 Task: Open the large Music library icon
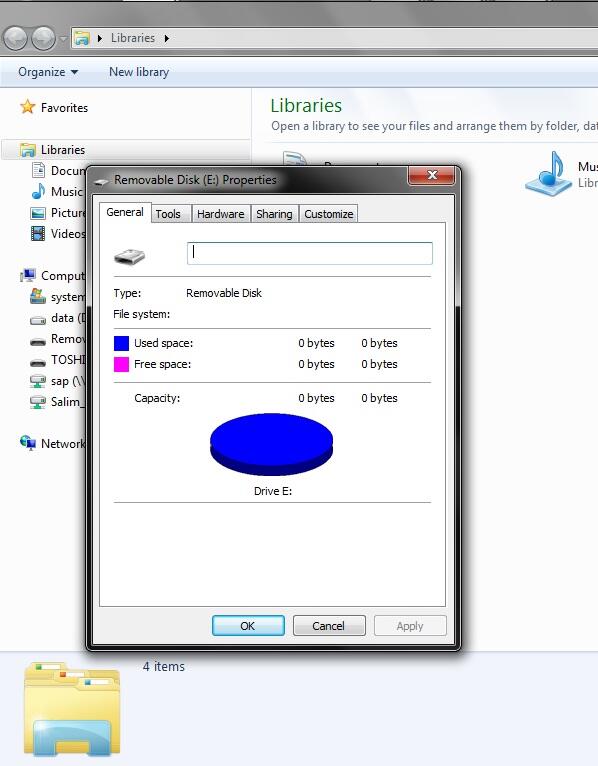click(548, 173)
